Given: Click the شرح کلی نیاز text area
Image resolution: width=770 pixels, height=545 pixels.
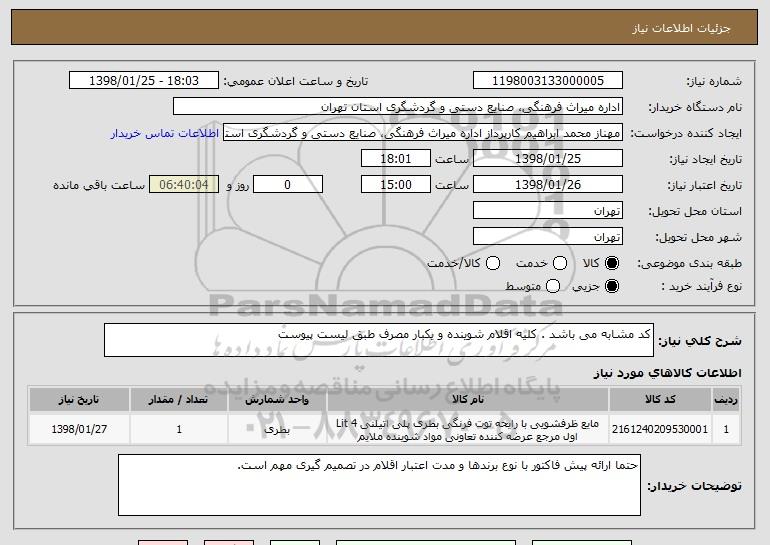Looking at the screenshot, I should tap(379, 340).
